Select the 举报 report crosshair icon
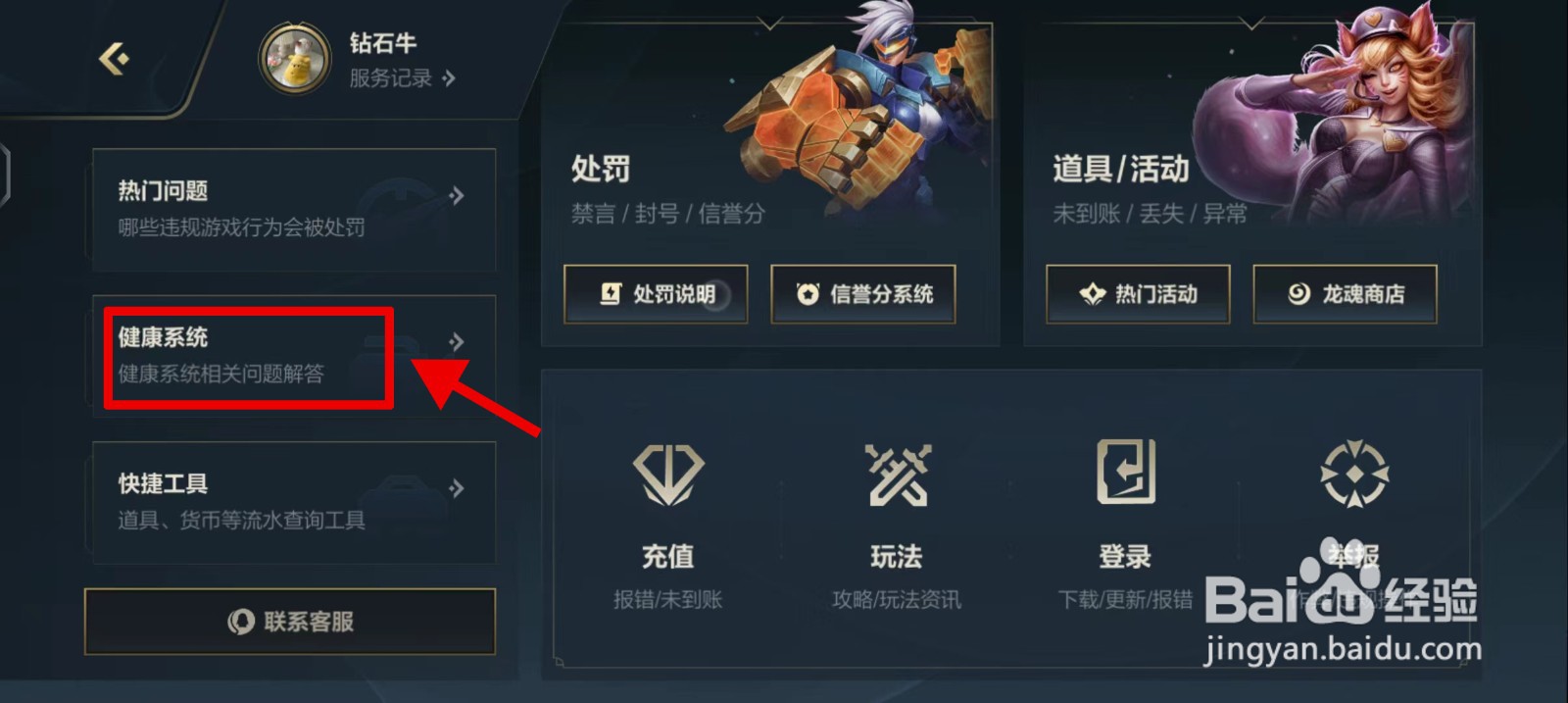Viewport: 1568px width, 703px height. coord(1354,475)
